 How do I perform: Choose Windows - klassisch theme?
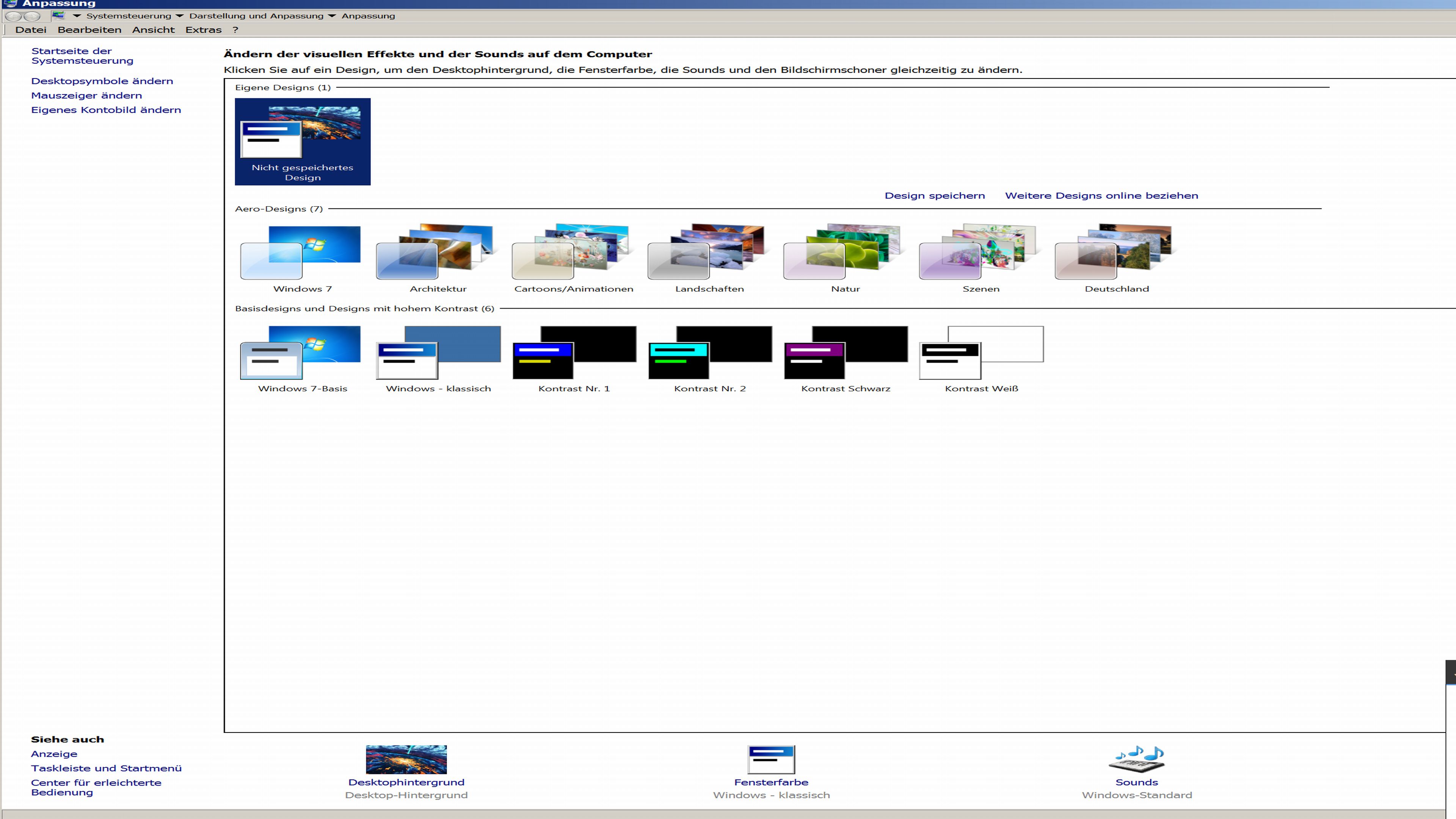point(438,353)
